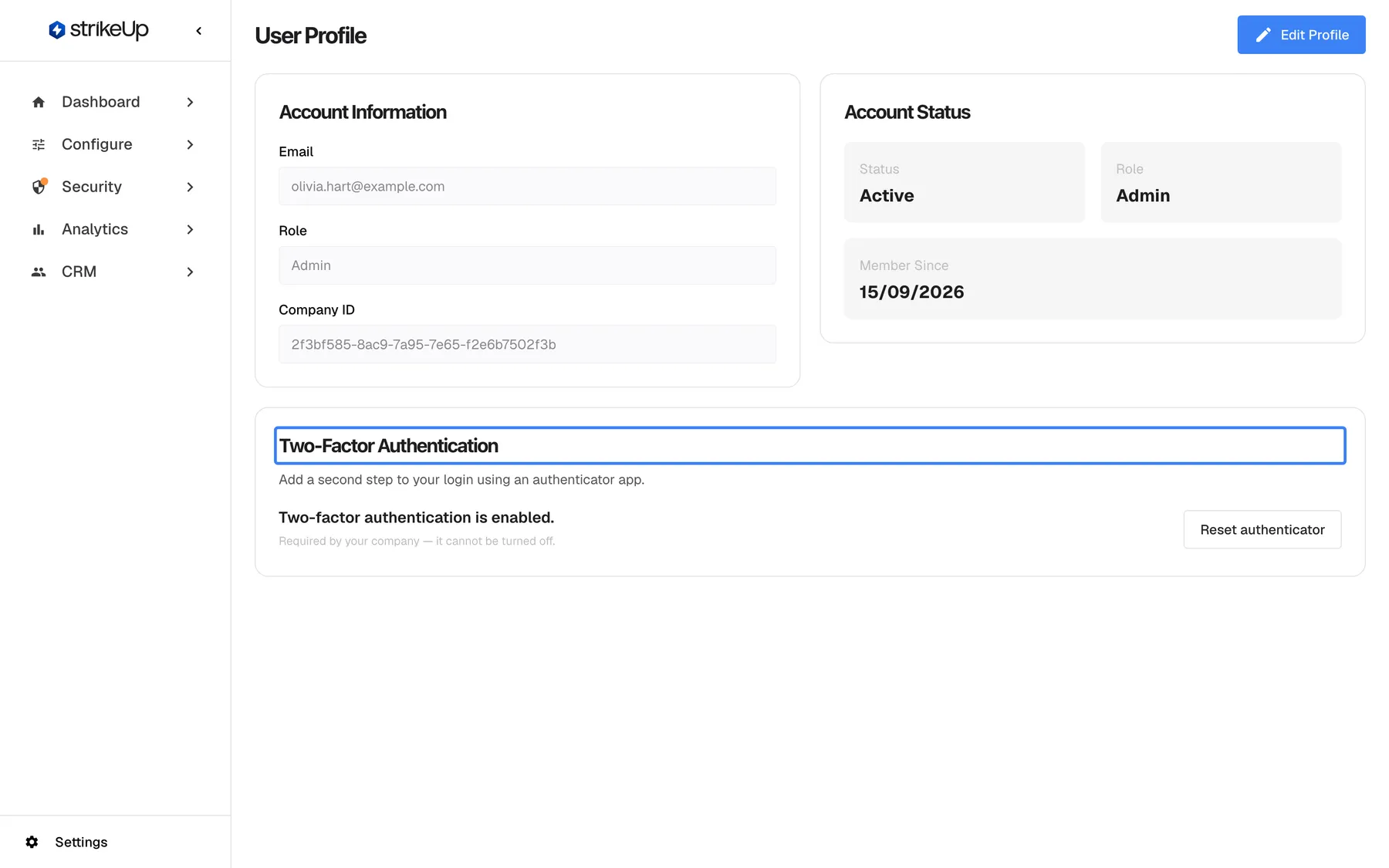The width and height of the screenshot is (1389, 868).
Task: Click the Dashboard home icon
Action: pyautogui.click(x=39, y=102)
